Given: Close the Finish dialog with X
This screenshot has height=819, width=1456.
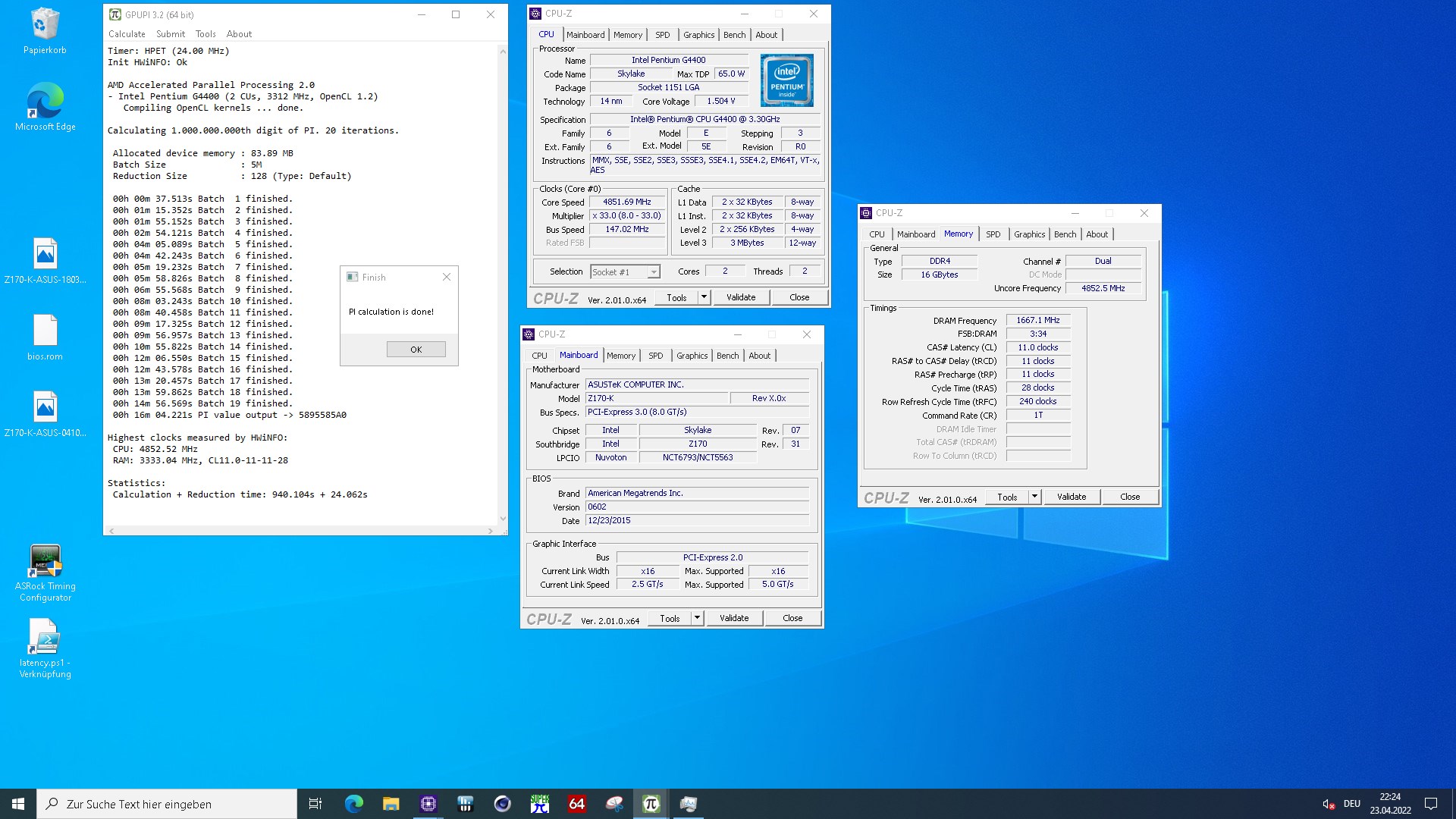Looking at the screenshot, I should (447, 278).
